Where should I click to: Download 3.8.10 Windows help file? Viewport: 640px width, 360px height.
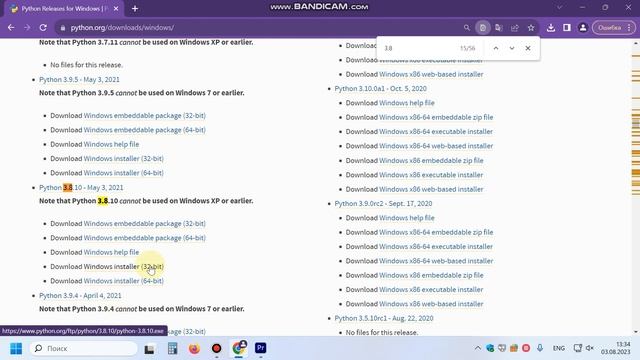tap(111, 252)
